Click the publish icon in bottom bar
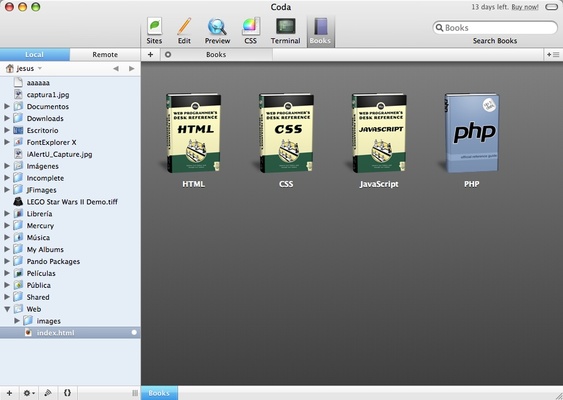Screen dimensions: 563x400 [48, 393]
